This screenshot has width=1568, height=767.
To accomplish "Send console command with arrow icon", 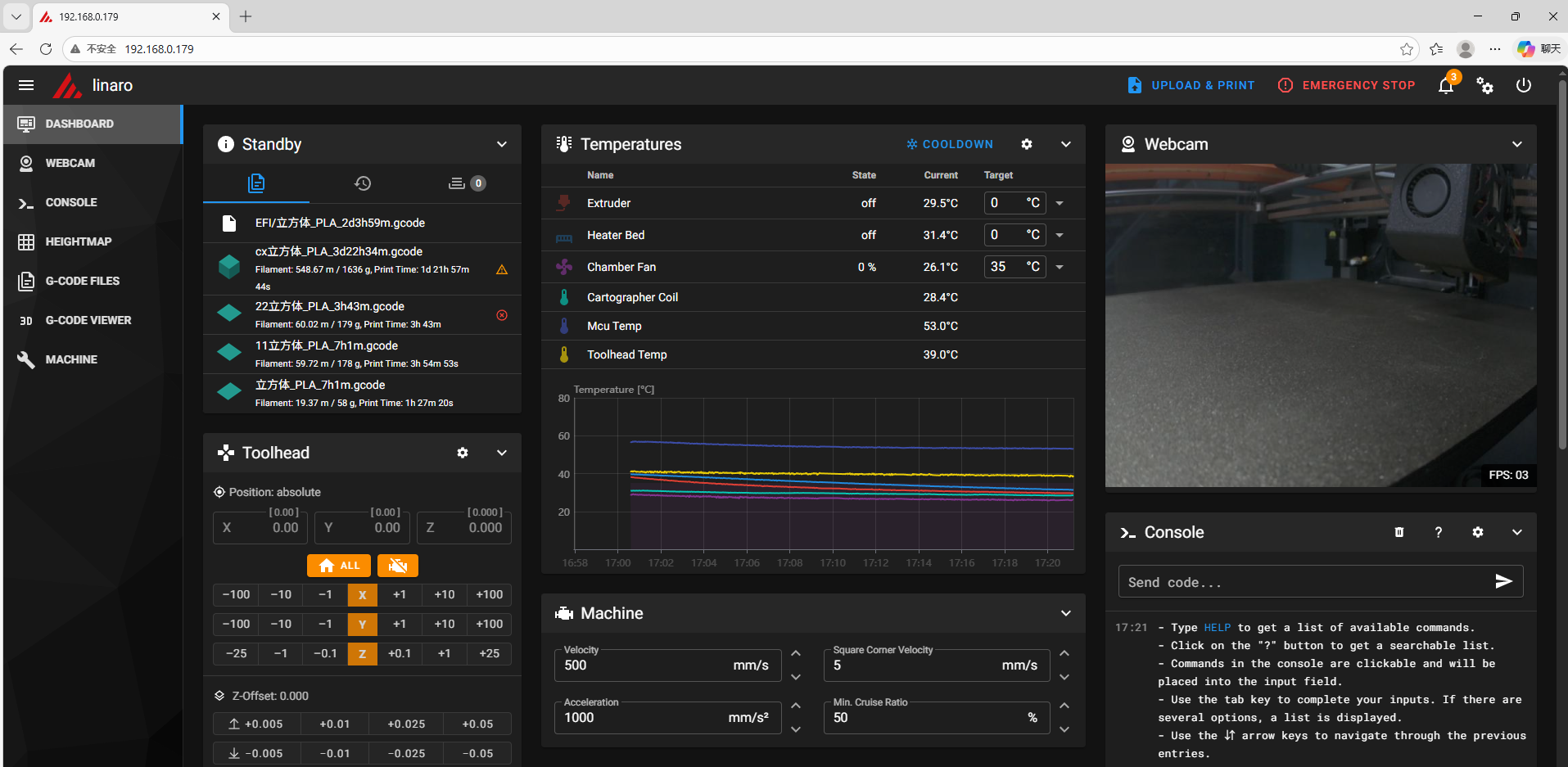I will click(x=1503, y=581).
